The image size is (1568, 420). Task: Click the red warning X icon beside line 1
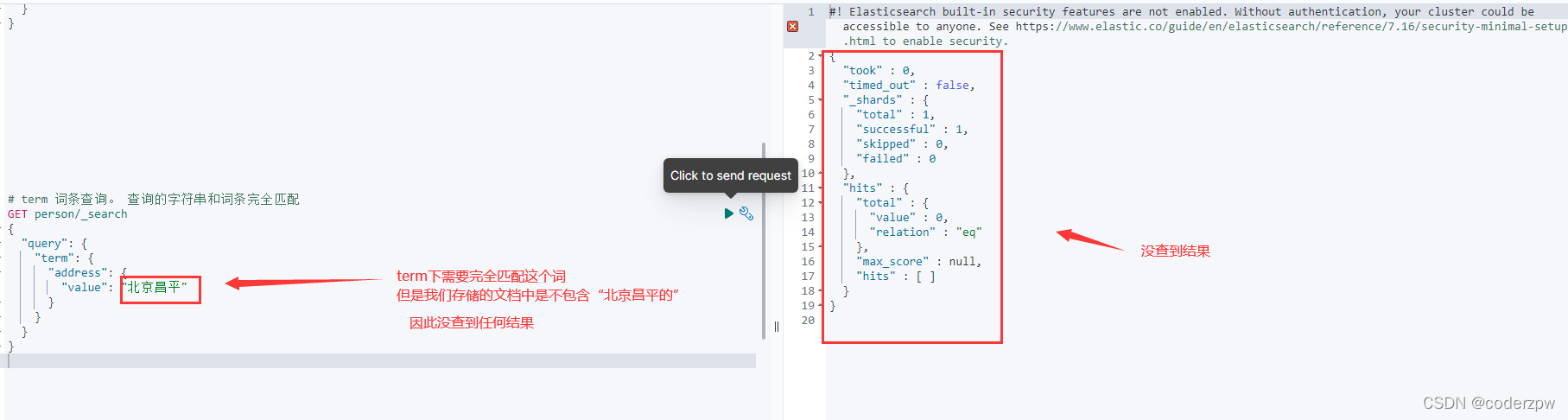pyautogui.click(x=792, y=27)
